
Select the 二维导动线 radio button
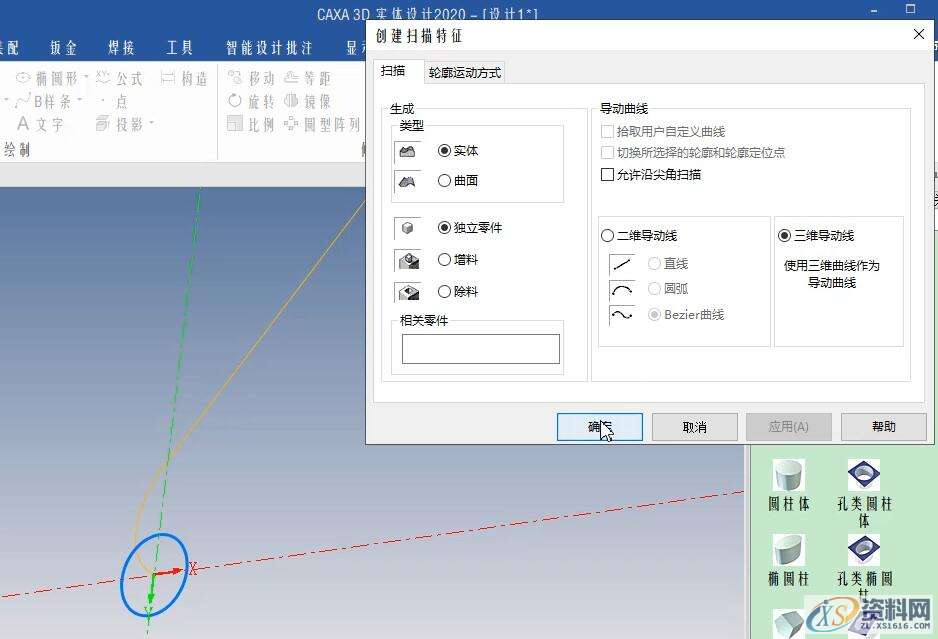click(x=608, y=235)
